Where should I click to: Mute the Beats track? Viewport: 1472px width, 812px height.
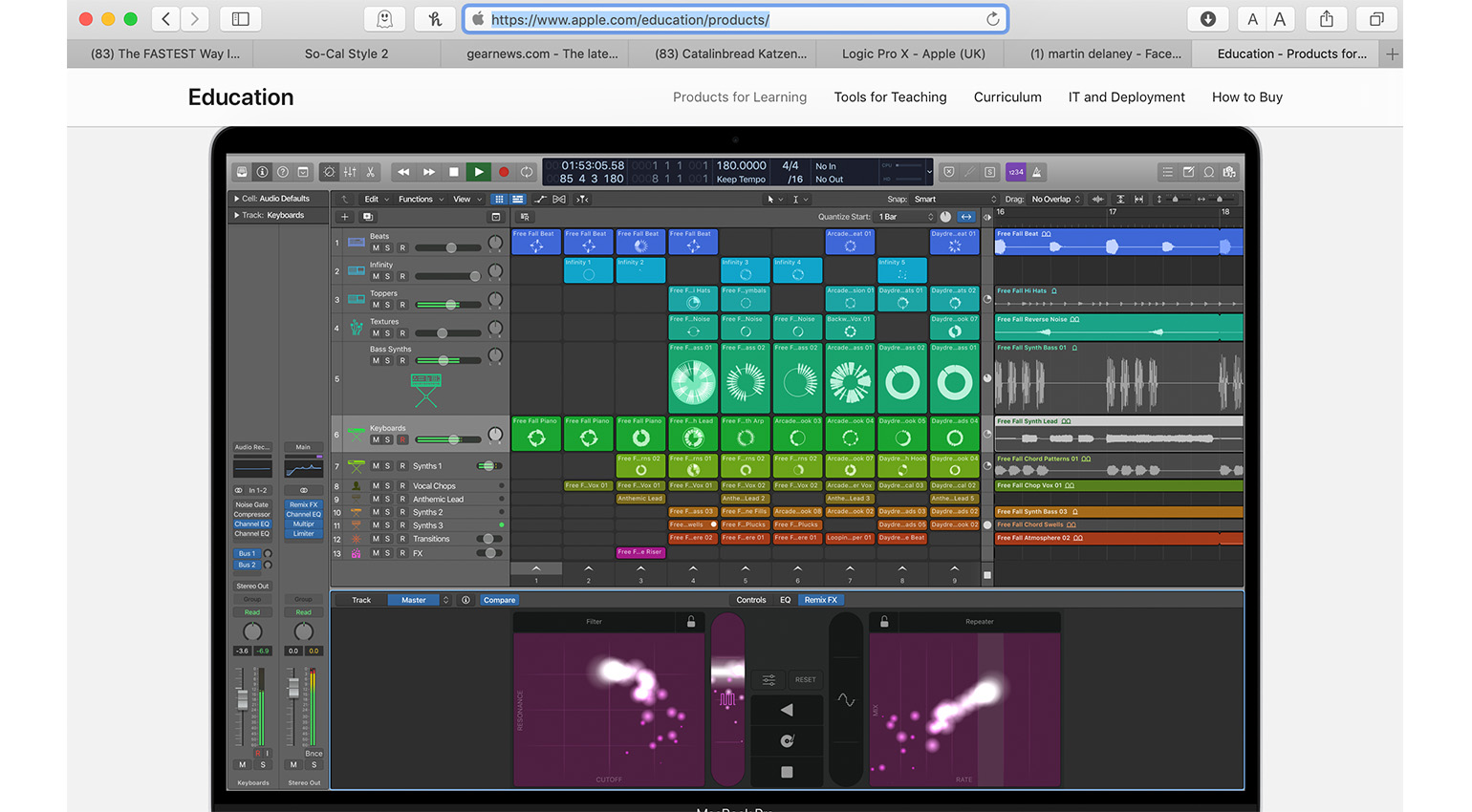tap(376, 247)
